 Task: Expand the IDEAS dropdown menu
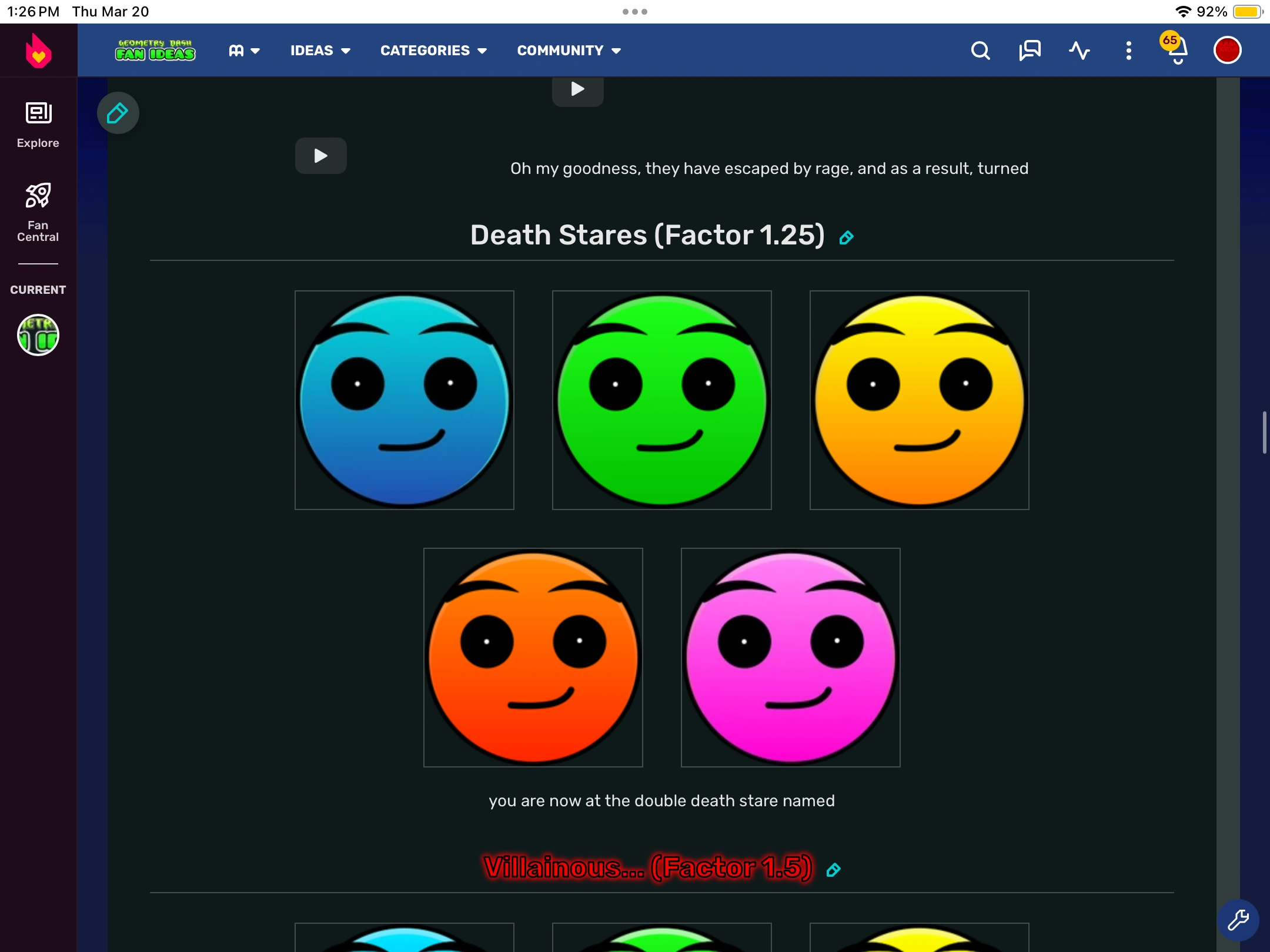320,51
